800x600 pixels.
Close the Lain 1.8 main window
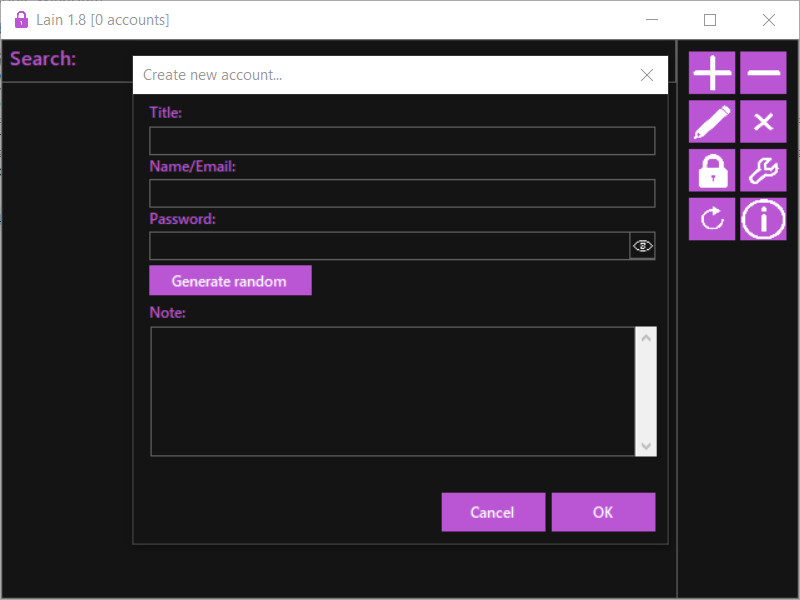(769, 20)
